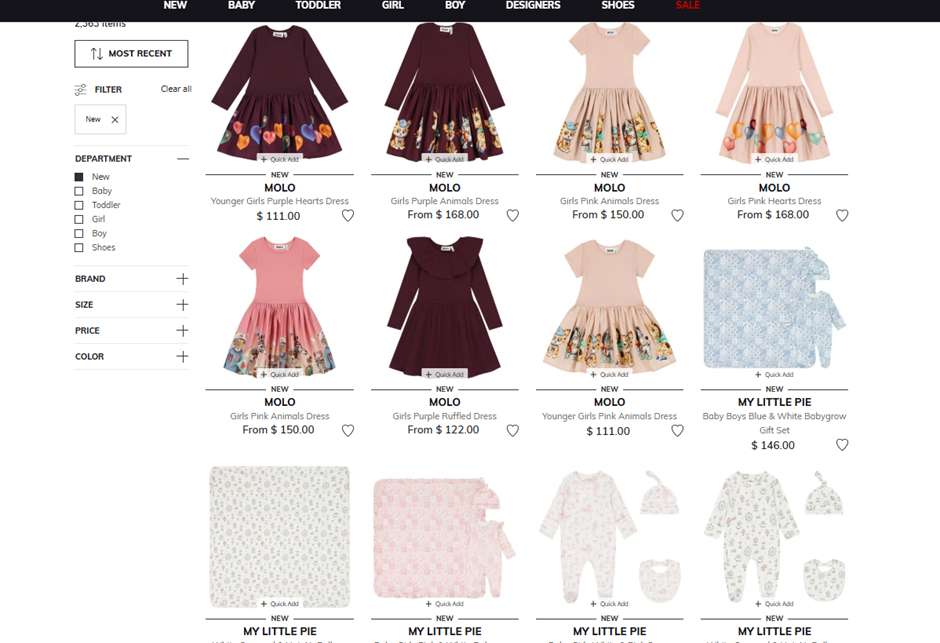Click MY LITTLE PIE brand above Babygrow Gift Set

click(775, 402)
